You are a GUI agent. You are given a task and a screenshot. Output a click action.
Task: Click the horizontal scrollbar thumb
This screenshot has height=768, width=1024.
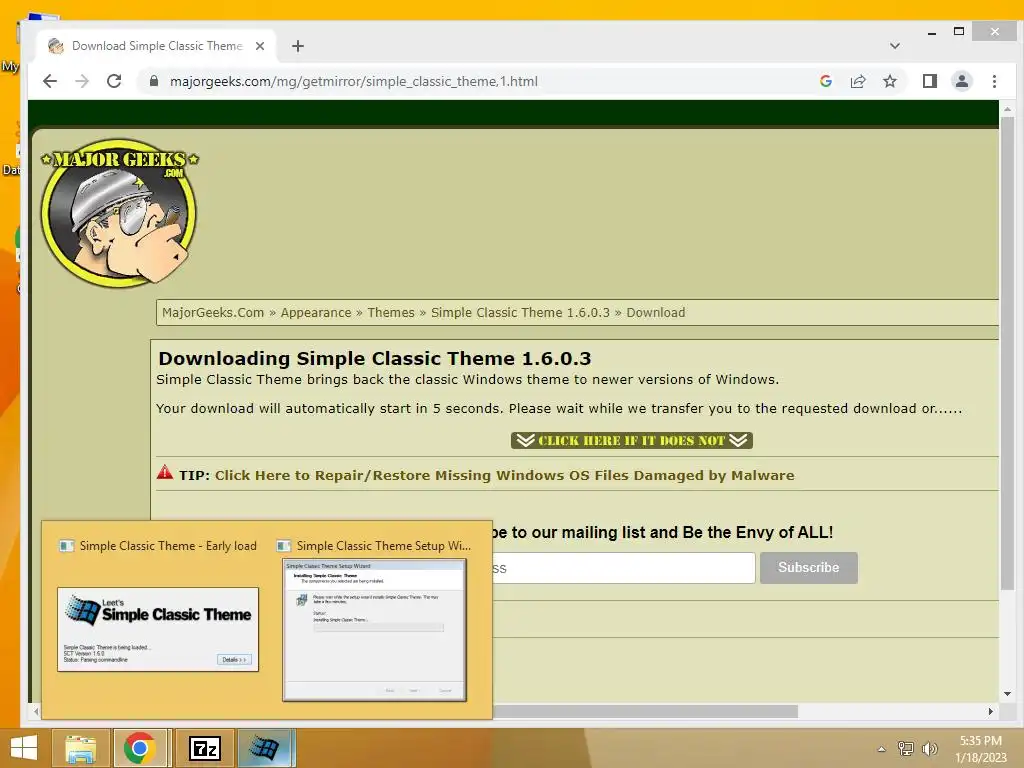point(645,711)
